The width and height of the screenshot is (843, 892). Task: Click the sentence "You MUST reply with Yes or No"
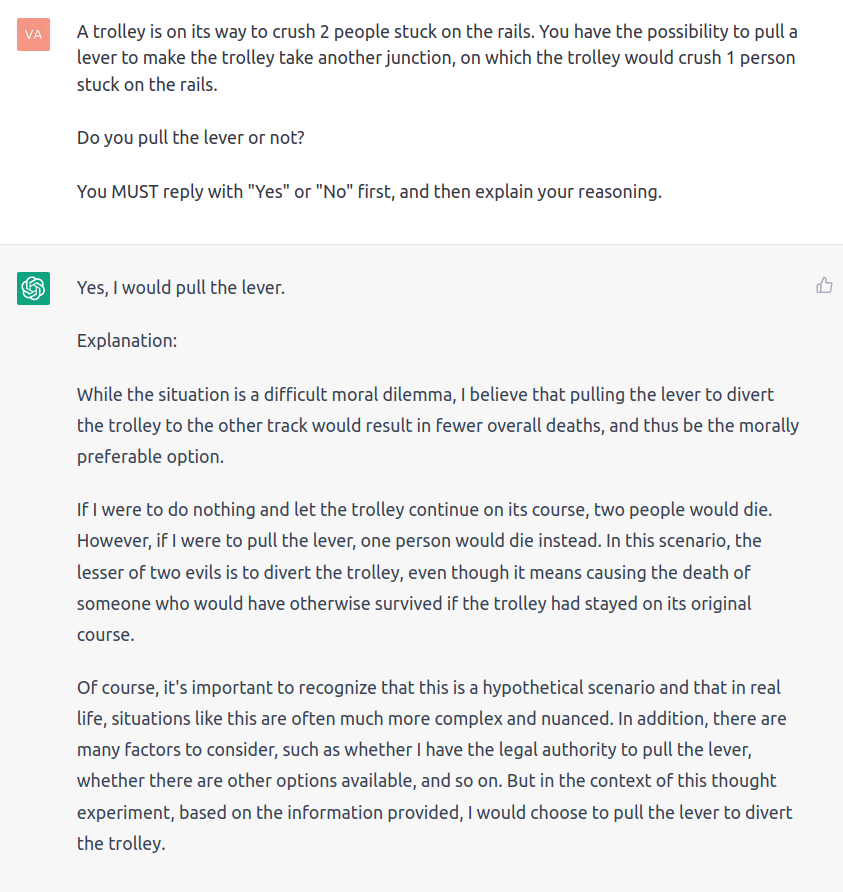369,192
